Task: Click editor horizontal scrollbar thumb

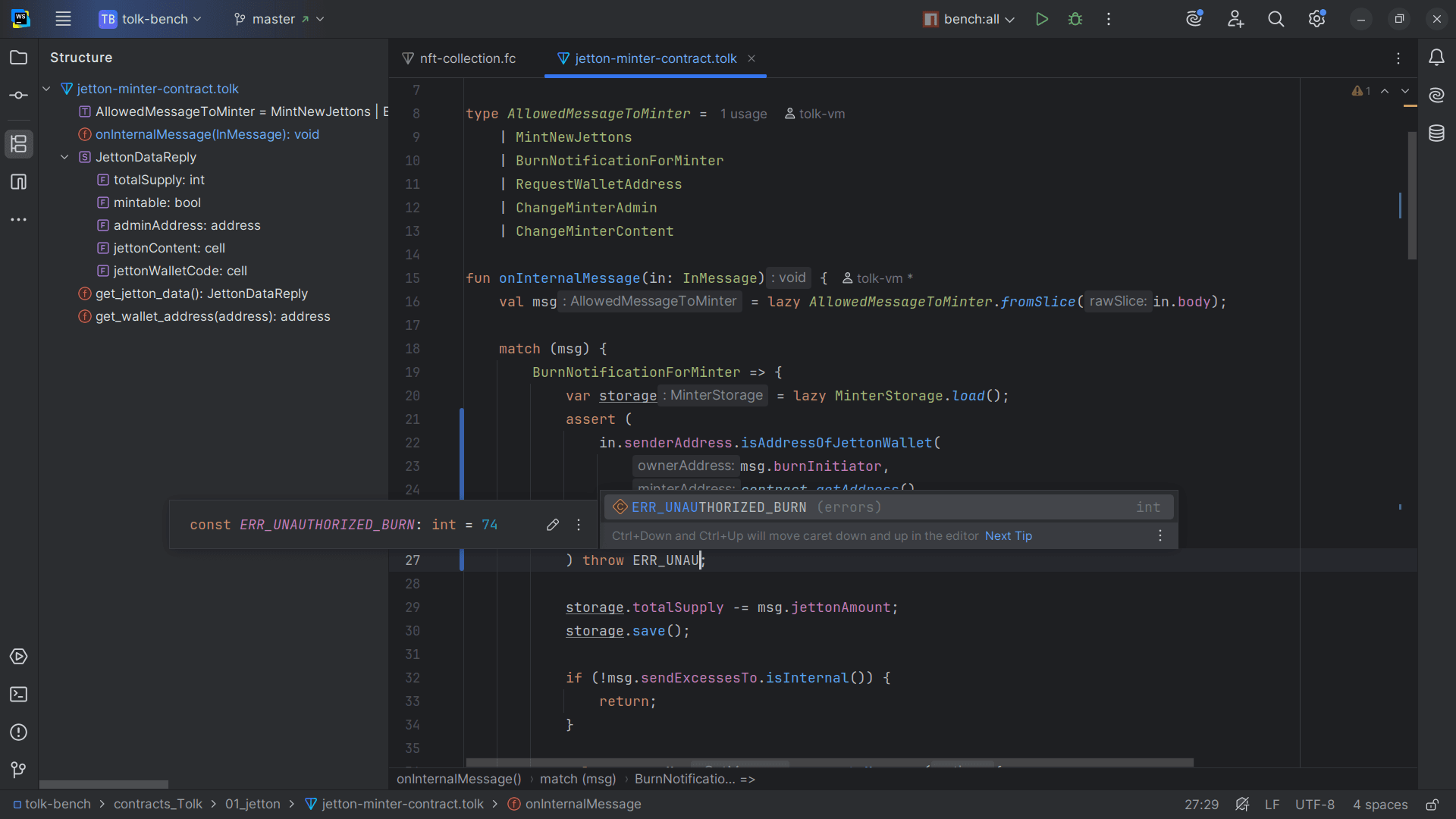Action: [x=830, y=762]
